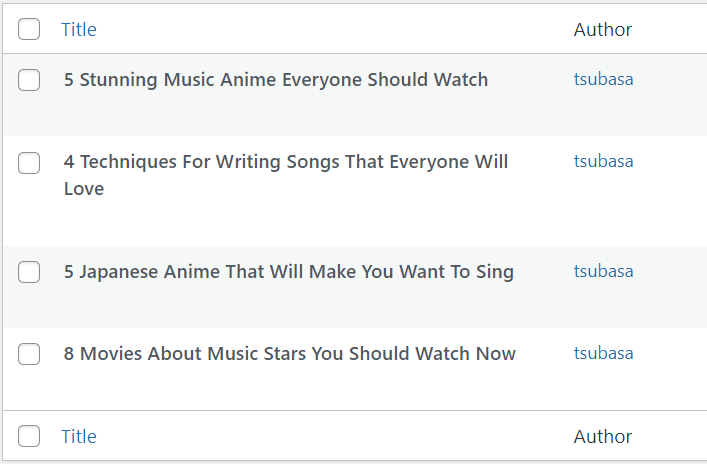707x464 pixels.
Task: Open the post 5 Stunning Music Anime Everyone Should Watch
Action: pos(276,80)
